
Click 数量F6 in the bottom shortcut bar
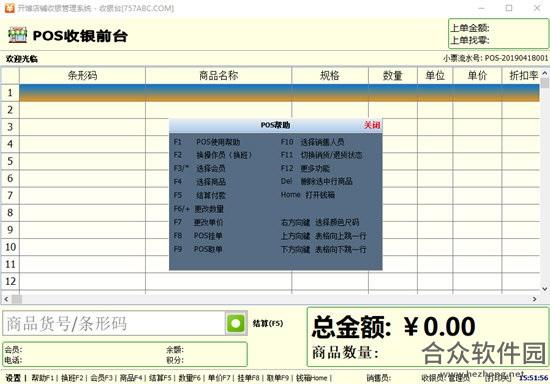coord(190,378)
